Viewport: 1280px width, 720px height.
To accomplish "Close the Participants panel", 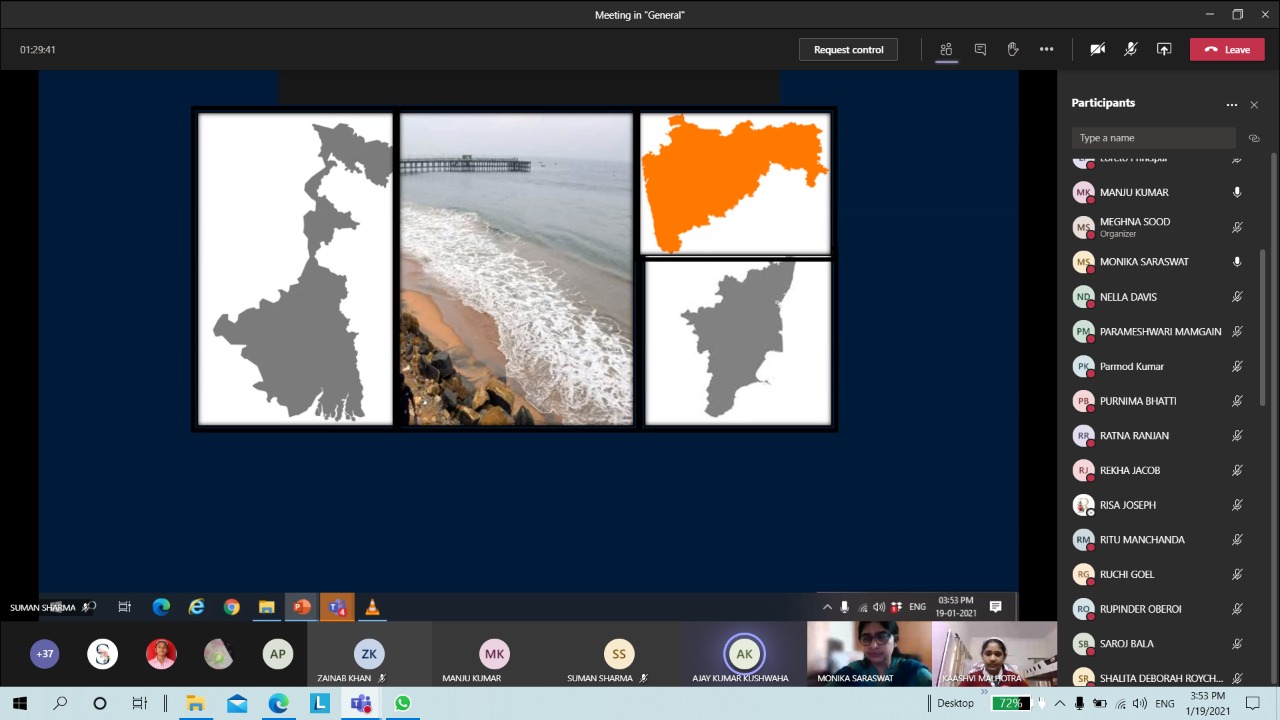I will pyautogui.click(x=1254, y=104).
